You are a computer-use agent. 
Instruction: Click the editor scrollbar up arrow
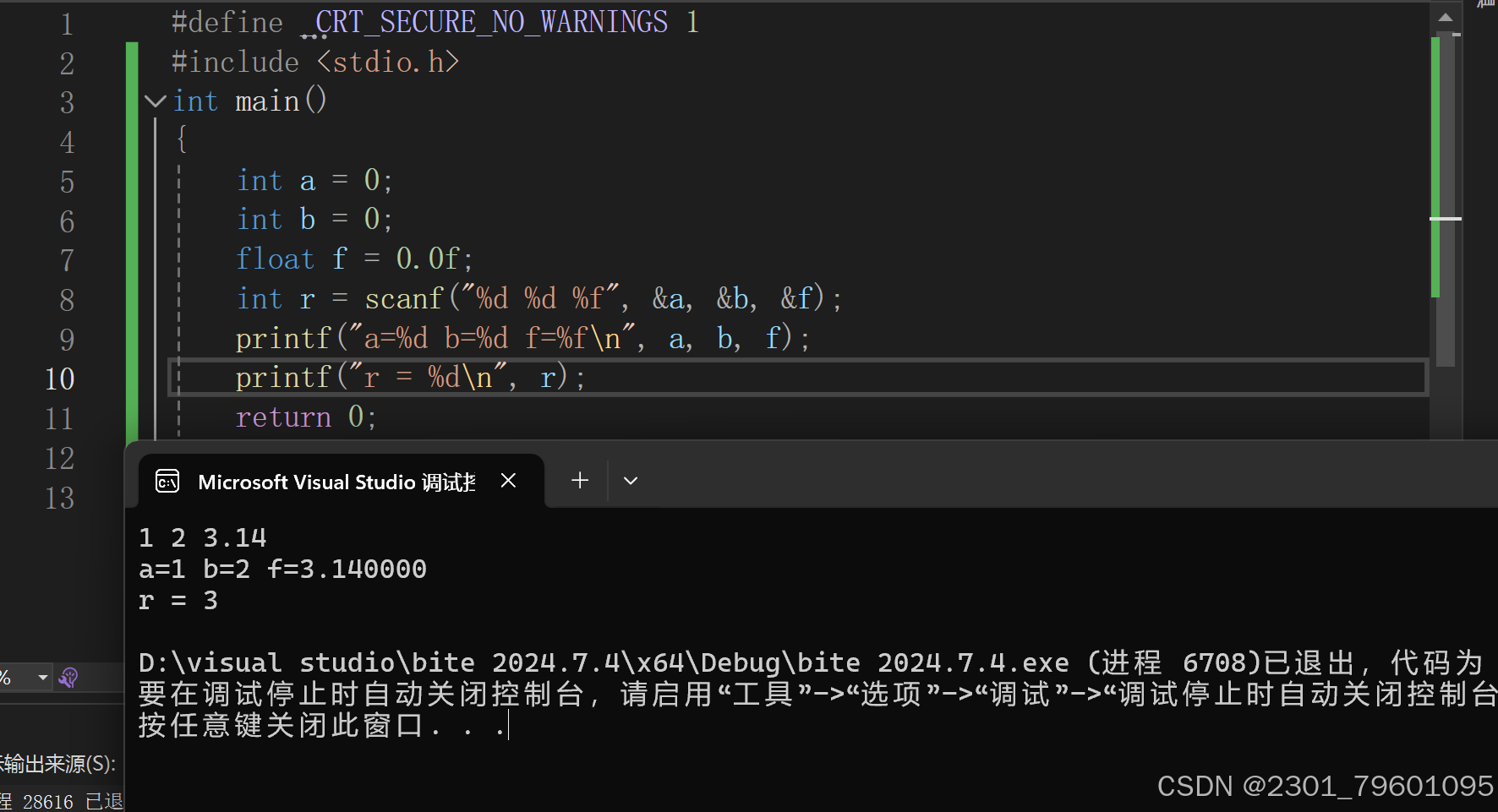coord(1446,17)
